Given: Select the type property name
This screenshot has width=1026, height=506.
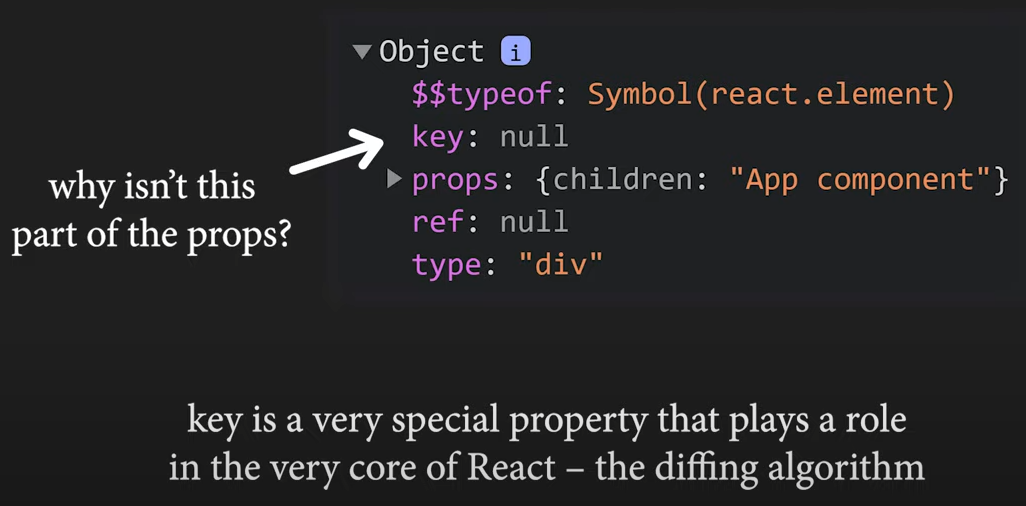Looking at the screenshot, I should click(446, 266).
